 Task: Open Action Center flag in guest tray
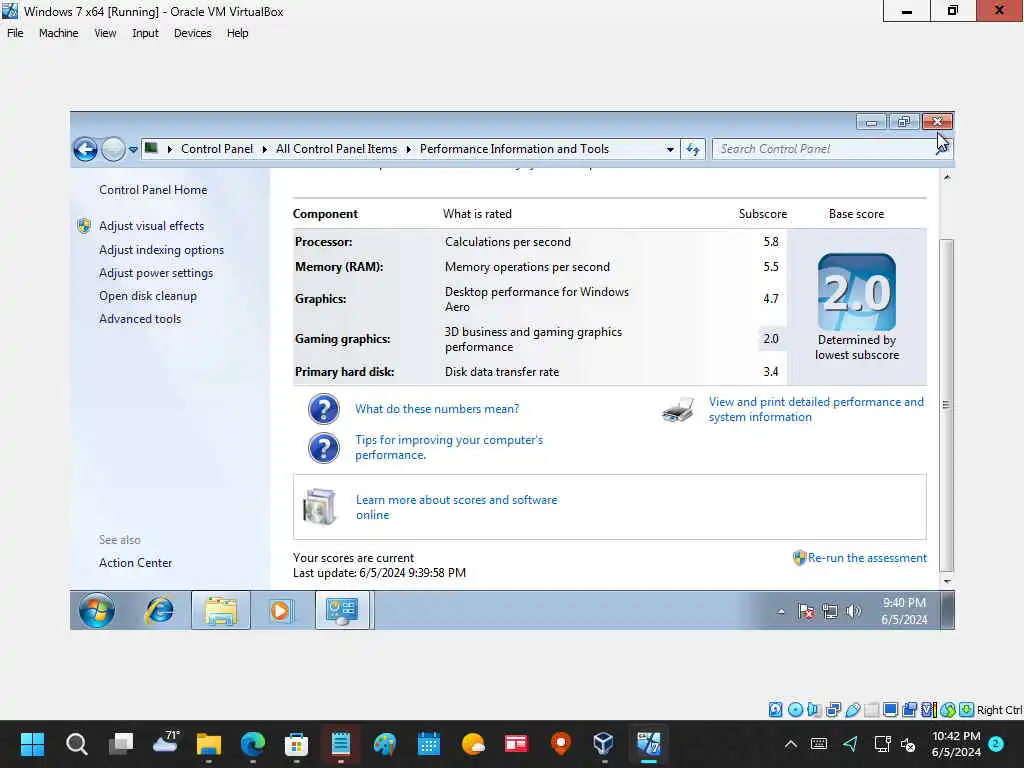[x=806, y=611]
